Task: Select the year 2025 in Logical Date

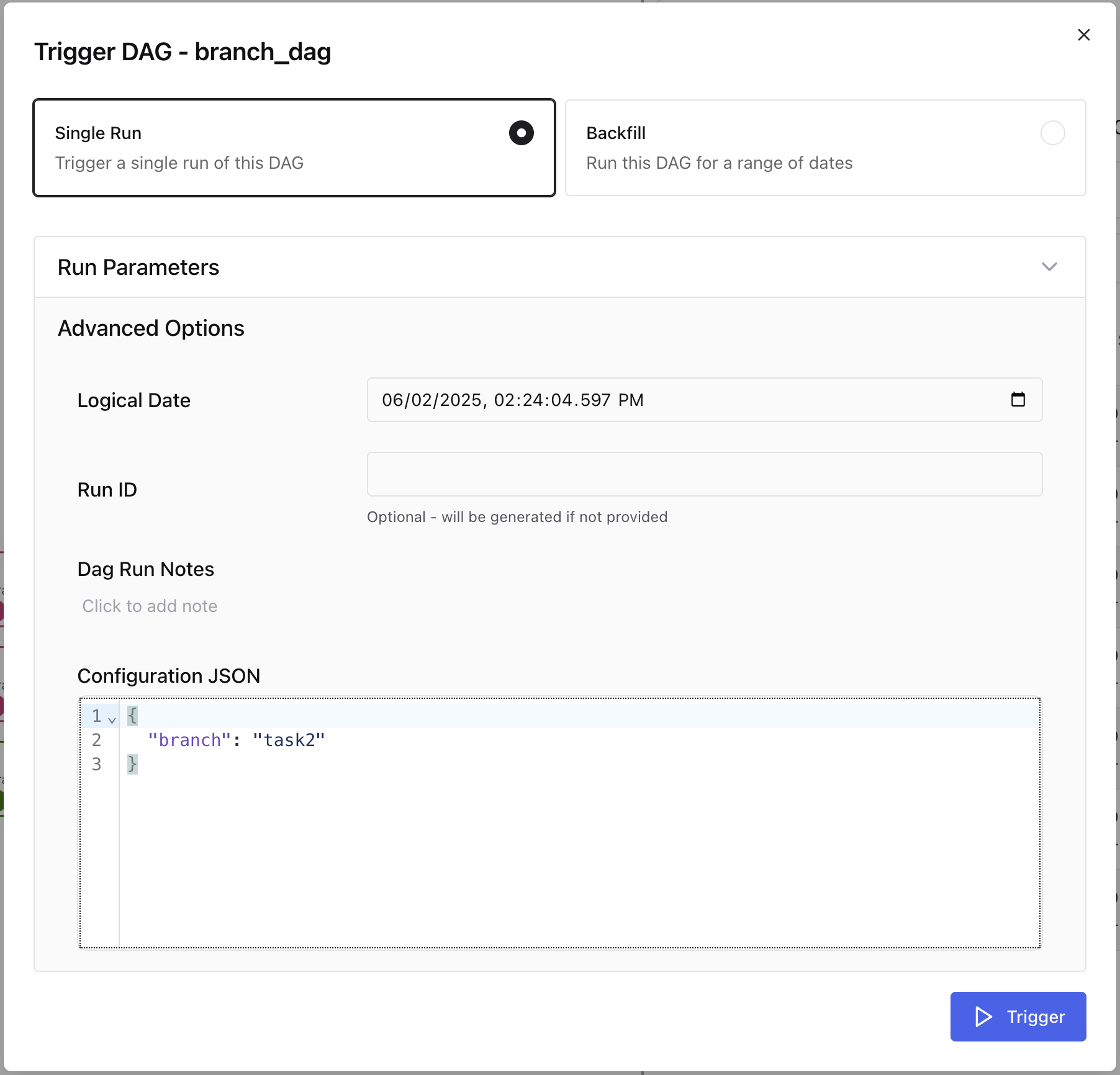Action: point(461,400)
